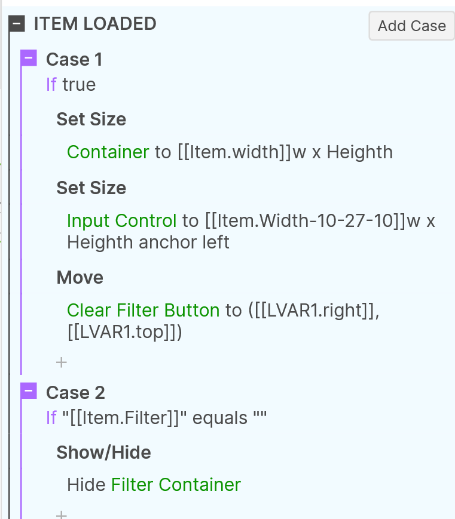The height and width of the screenshot is (519, 455).
Task: Collapse Case 1 with purple minus icon
Action: [x=29, y=58]
